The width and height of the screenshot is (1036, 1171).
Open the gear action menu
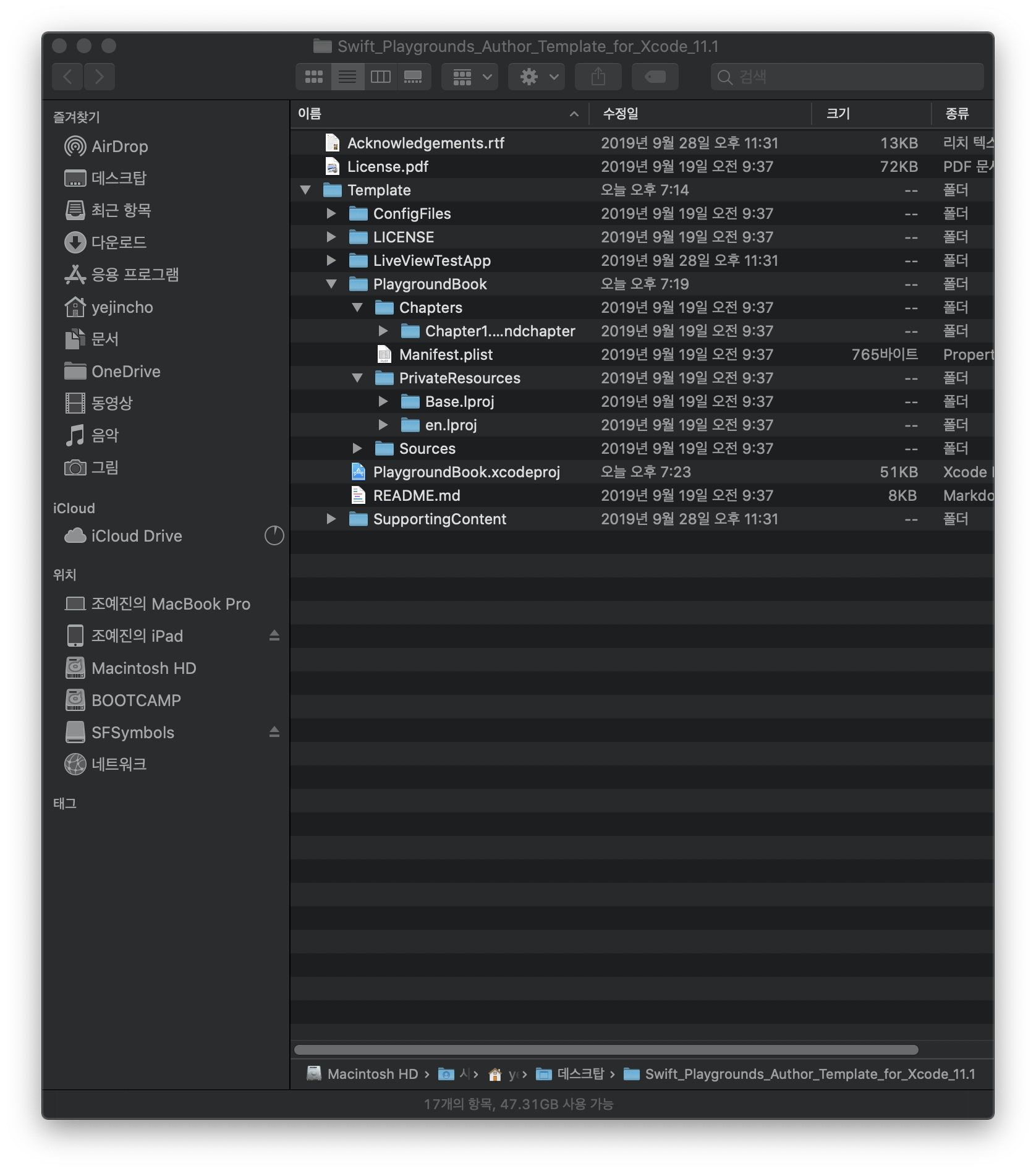click(537, 77)
